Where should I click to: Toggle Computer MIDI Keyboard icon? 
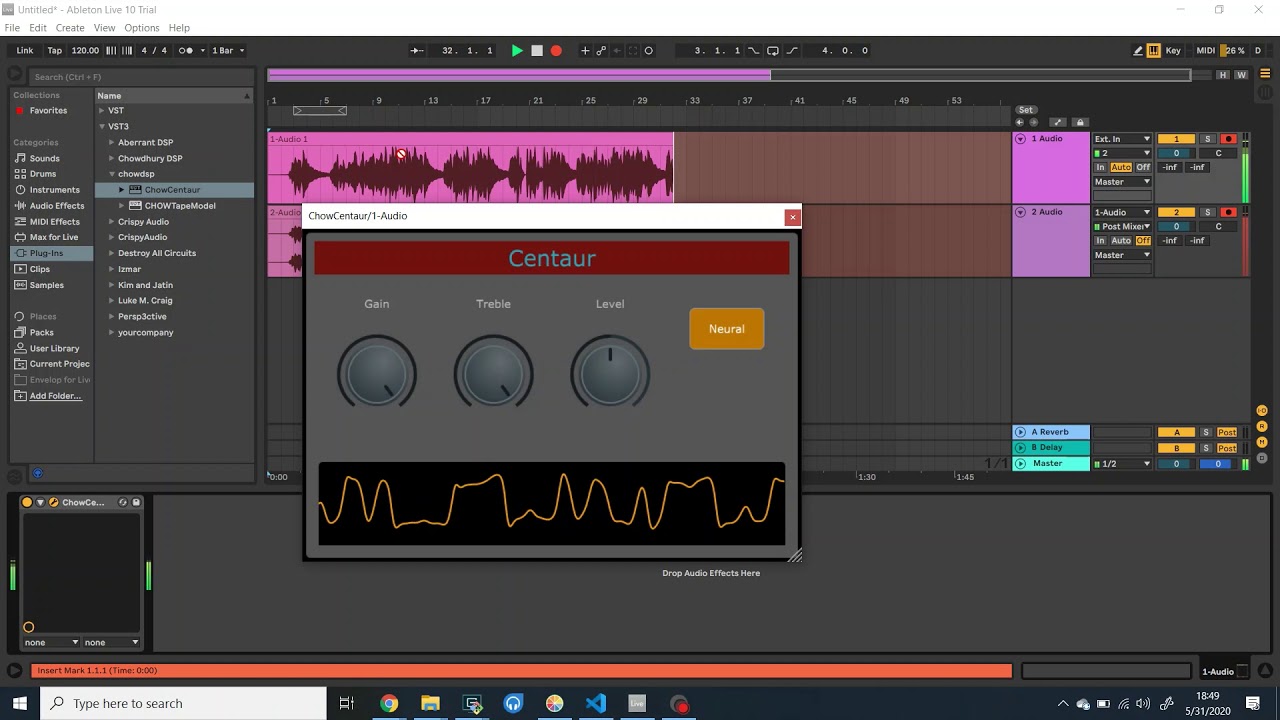coord(1154,50)
